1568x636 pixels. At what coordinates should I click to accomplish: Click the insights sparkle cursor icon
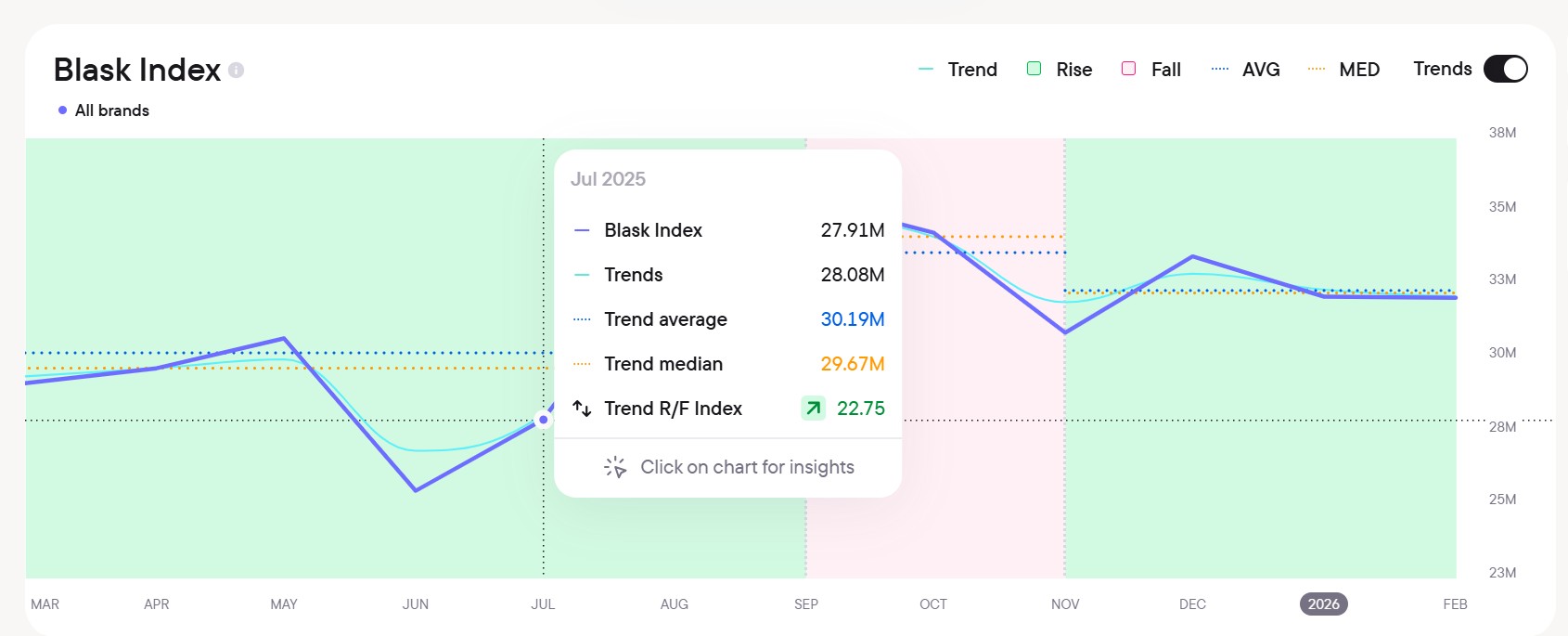pos(615,467)
